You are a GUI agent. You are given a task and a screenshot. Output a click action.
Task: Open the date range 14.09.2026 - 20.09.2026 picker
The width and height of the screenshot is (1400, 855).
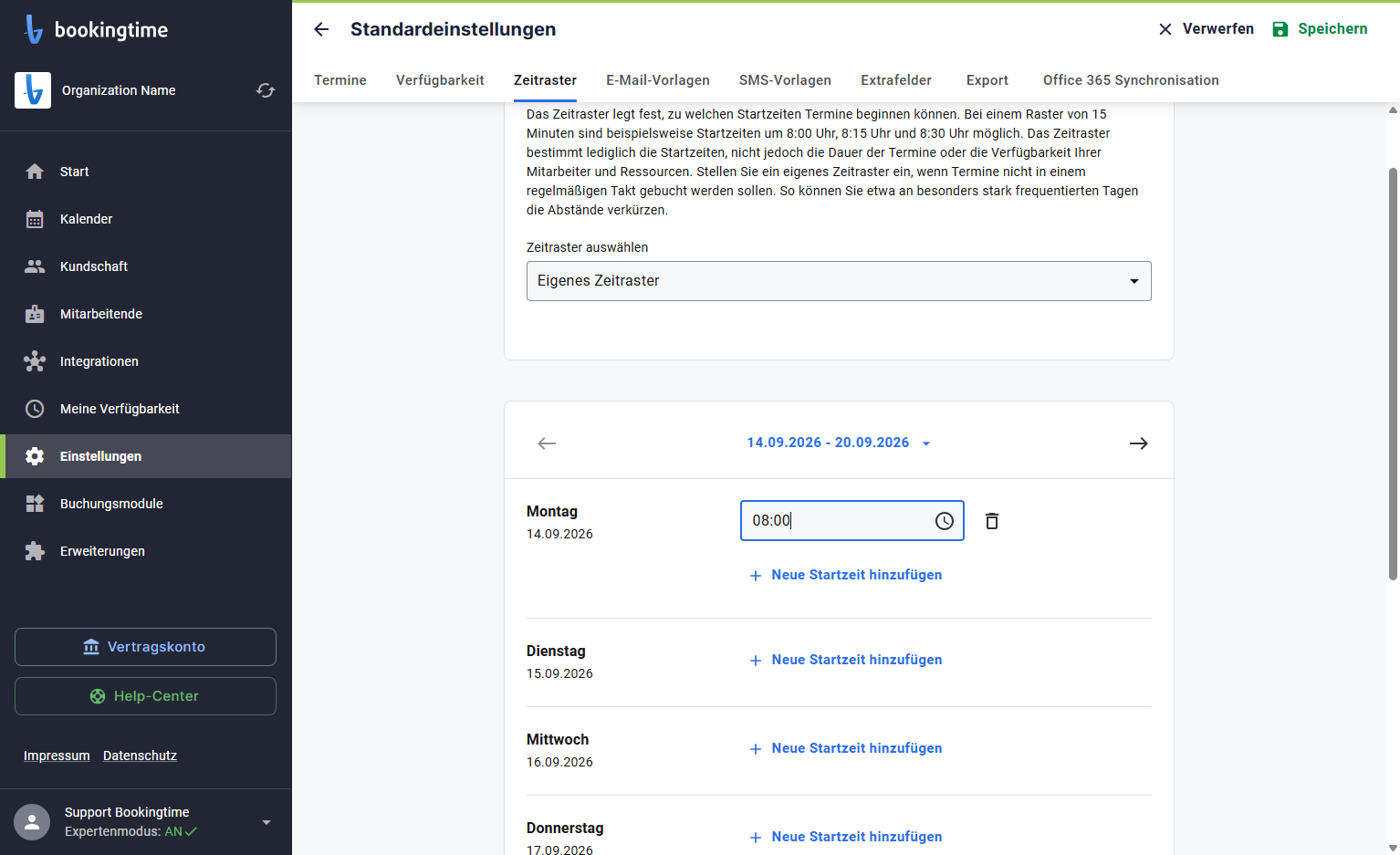[x=839, y=443]
